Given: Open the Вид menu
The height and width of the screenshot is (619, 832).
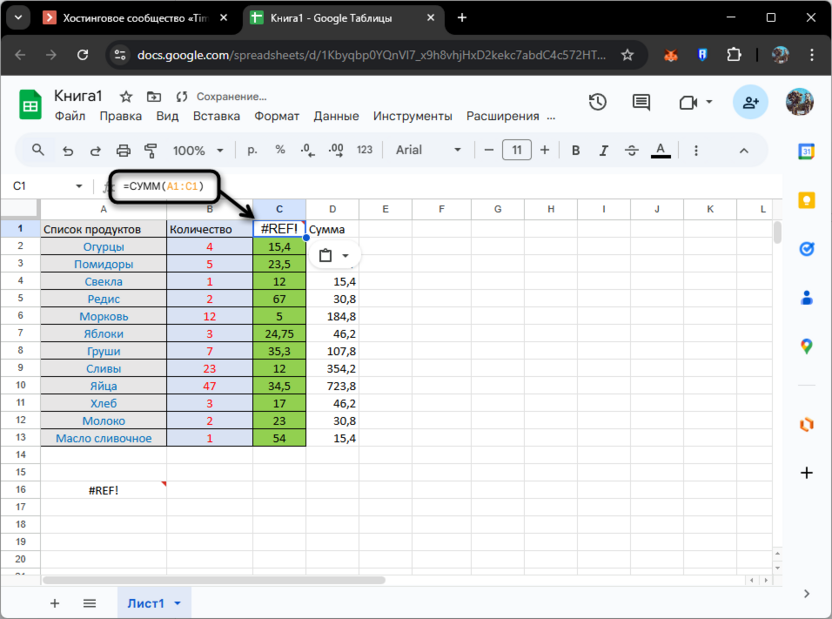Looking at the screenshot, I should [167, 116].
